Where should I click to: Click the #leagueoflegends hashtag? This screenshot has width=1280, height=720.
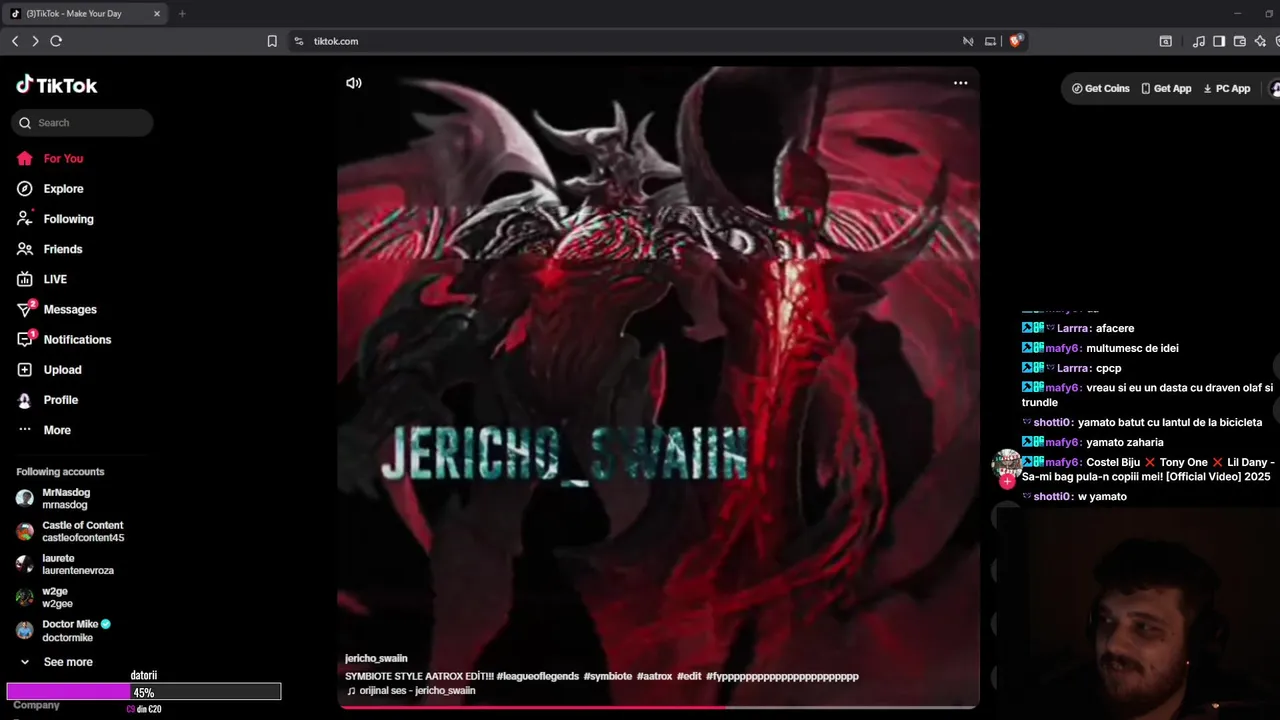click(537, 676)
